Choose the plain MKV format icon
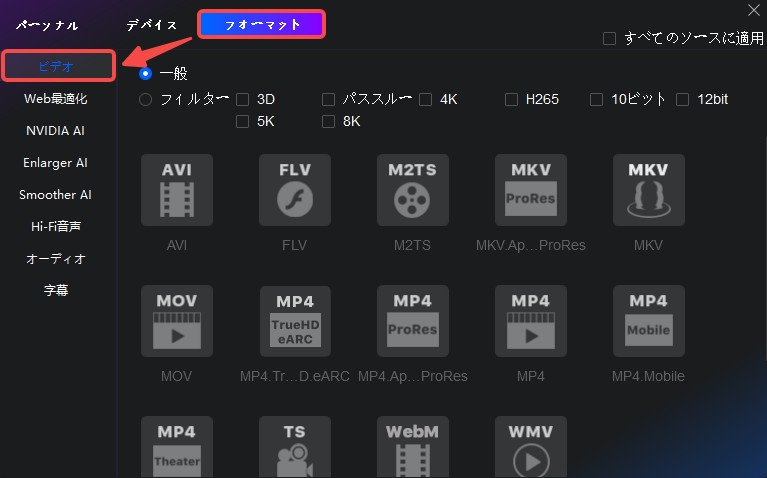 coord(649,190)
